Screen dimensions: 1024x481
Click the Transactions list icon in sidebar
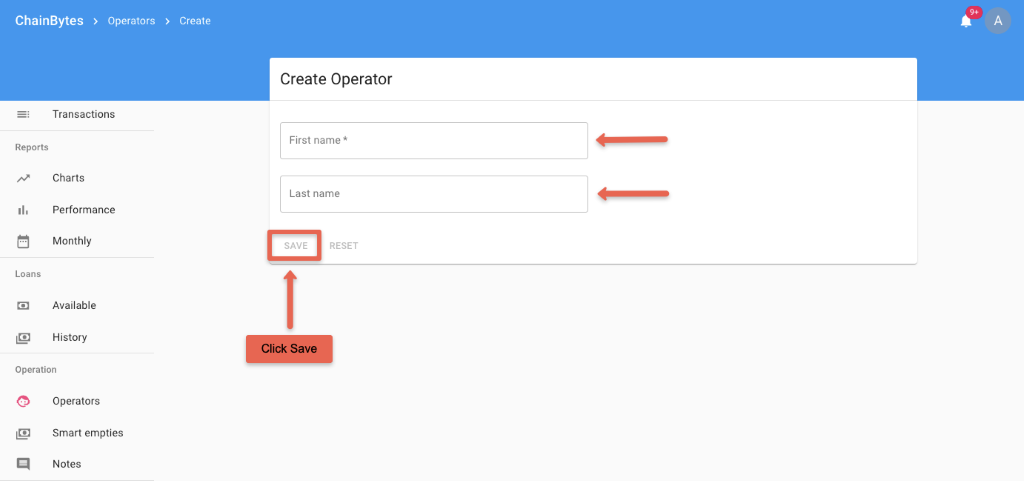23,114
